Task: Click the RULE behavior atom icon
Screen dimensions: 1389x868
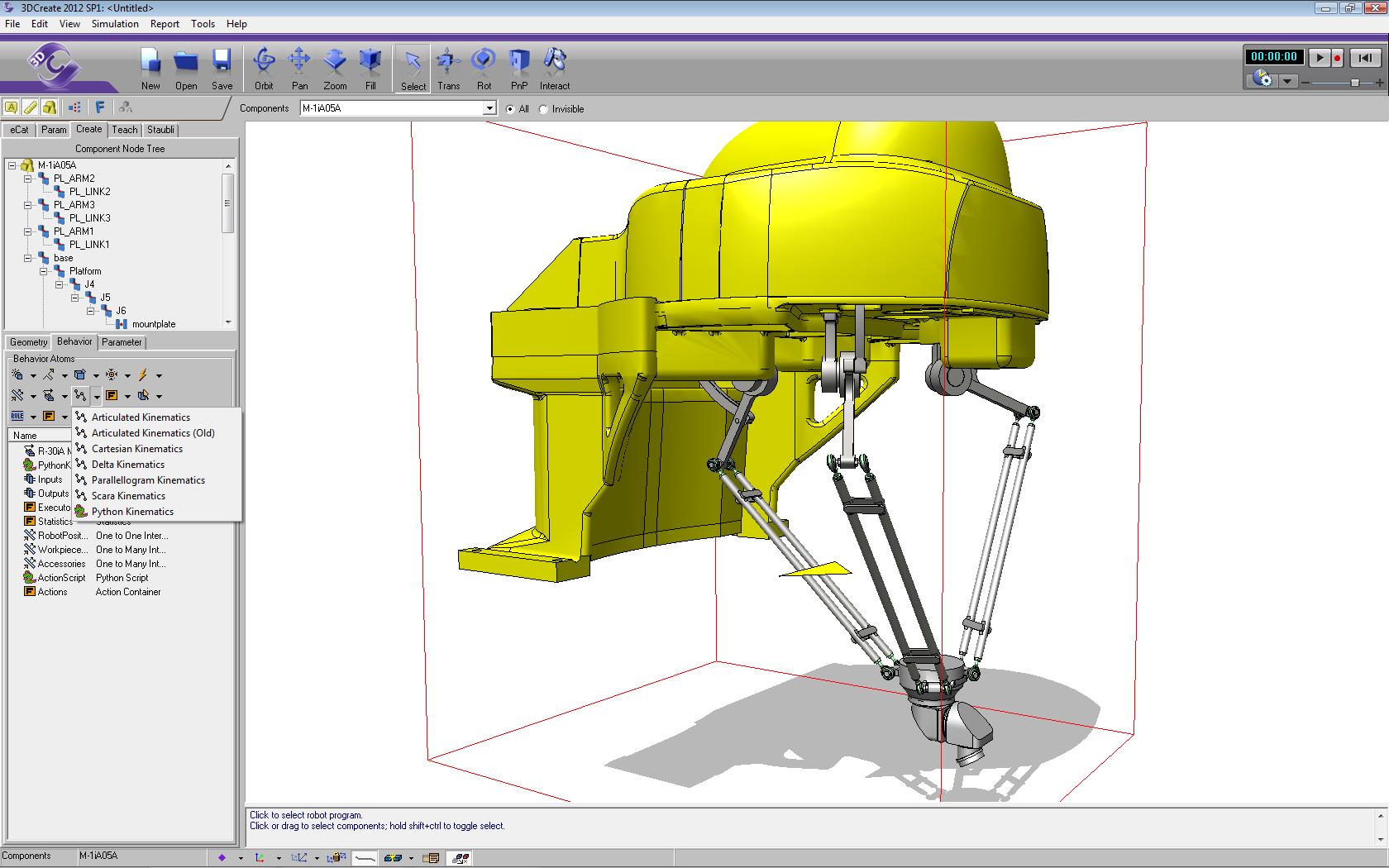Action: pos(17,416)
